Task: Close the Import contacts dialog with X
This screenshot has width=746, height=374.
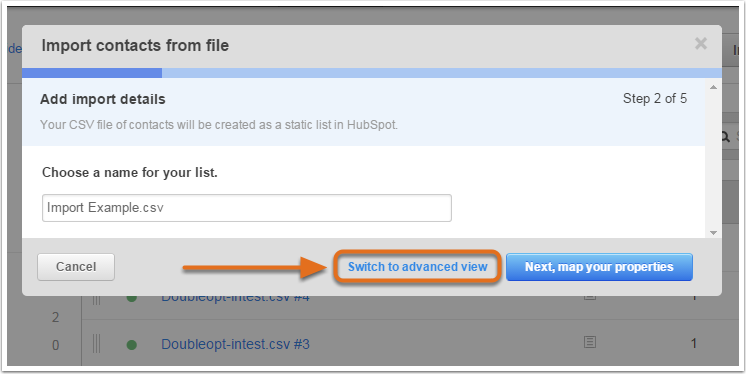Action: [x=700, y=44]
